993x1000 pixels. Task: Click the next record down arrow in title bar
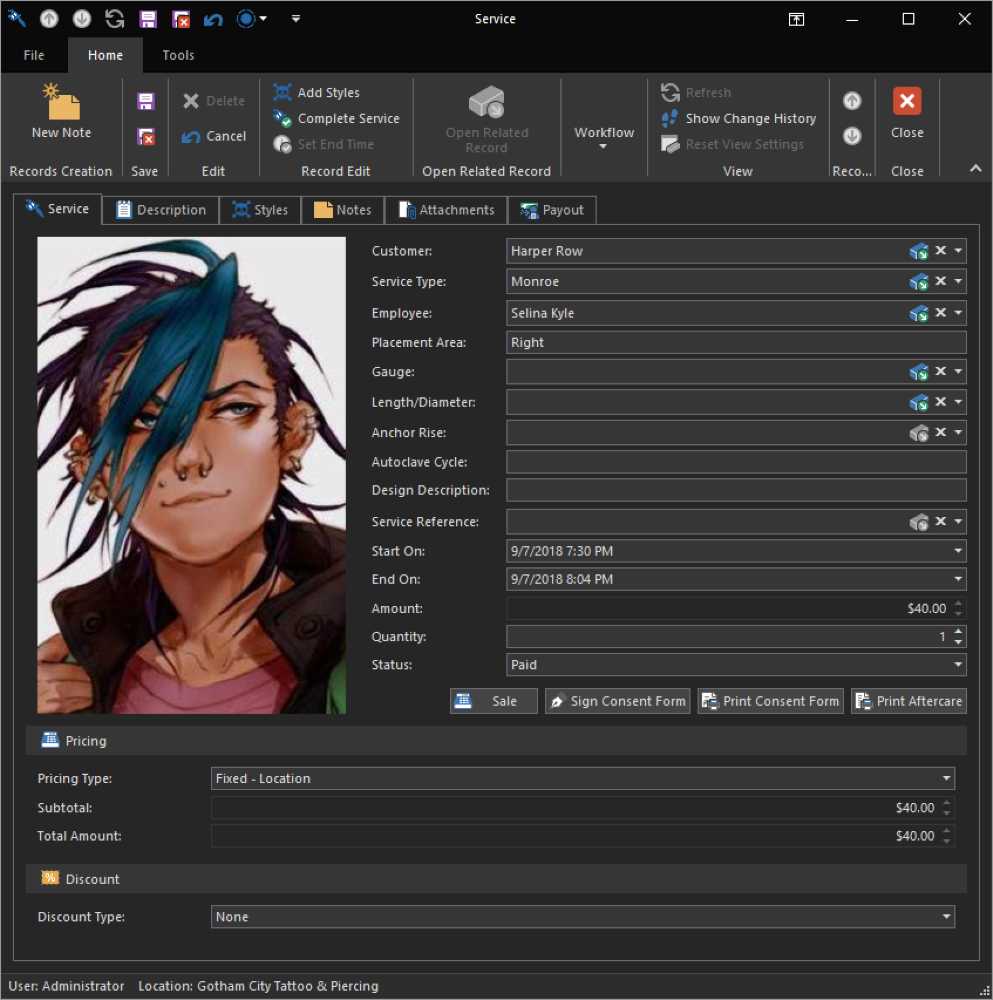[82, 19]
